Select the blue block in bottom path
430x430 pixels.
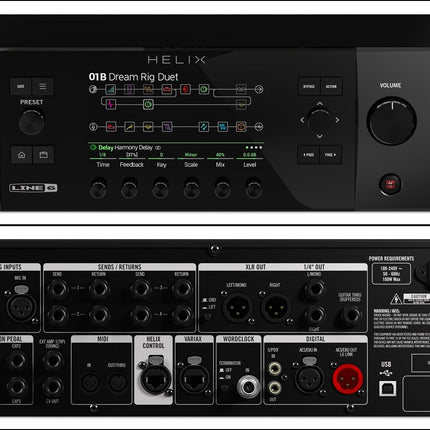click(222, 127)
